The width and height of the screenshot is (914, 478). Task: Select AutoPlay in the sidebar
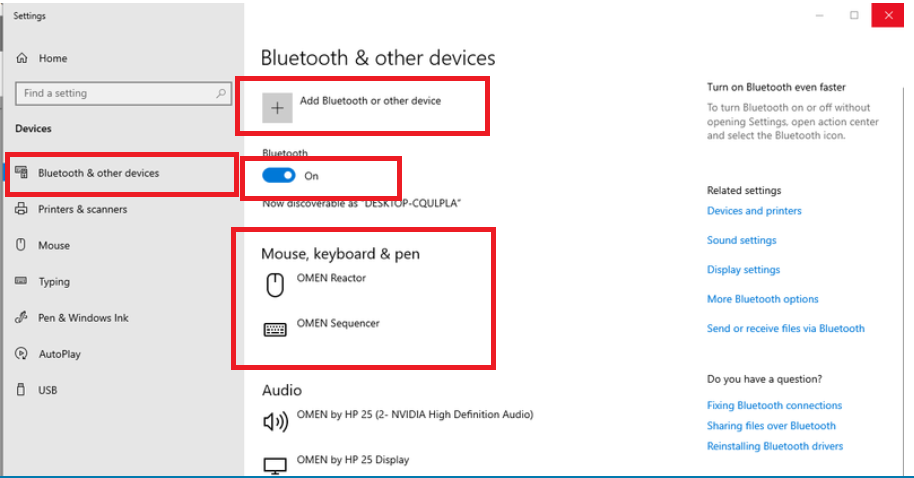pos(60,354)
